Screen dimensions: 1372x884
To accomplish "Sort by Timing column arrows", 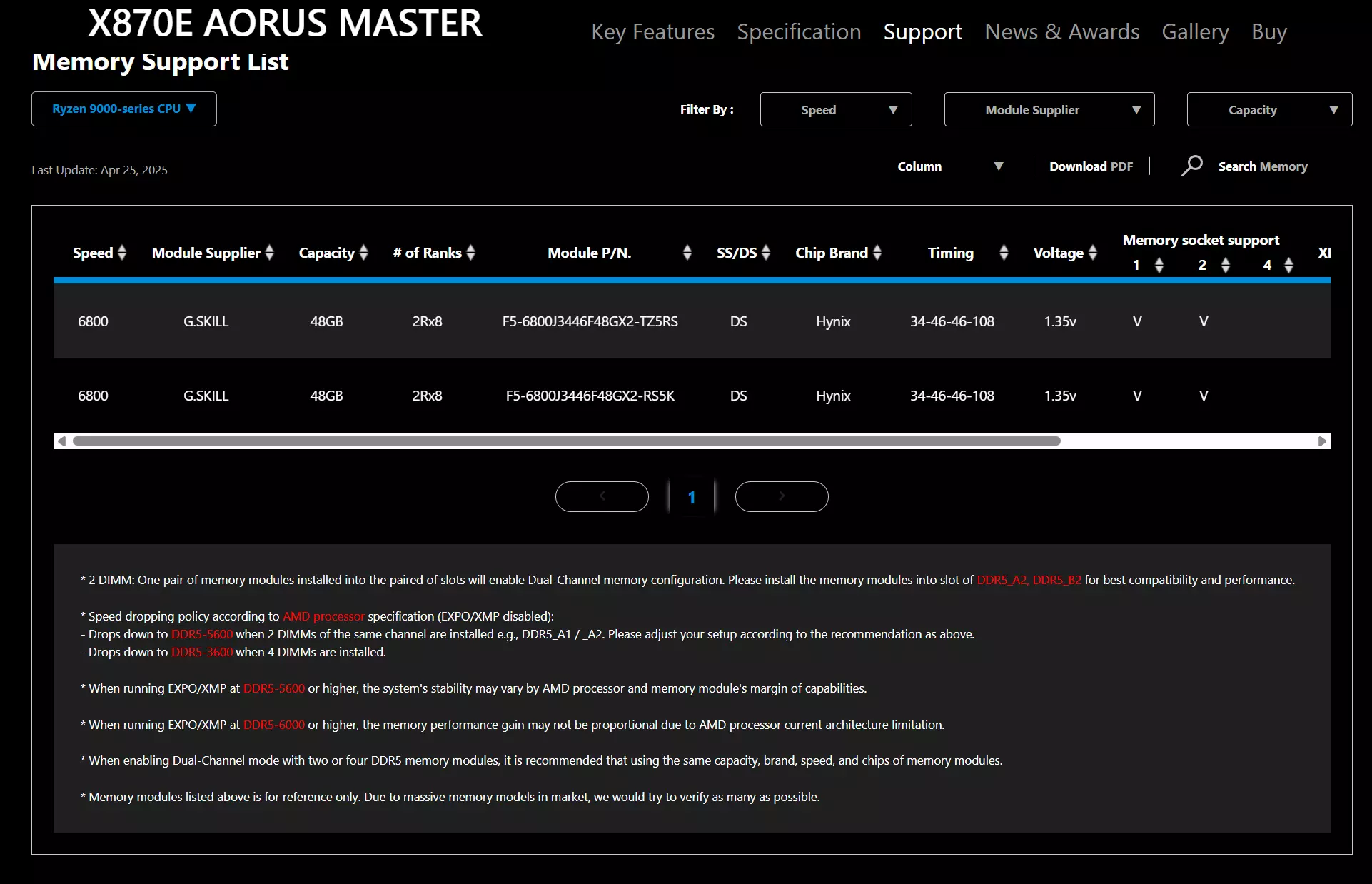I will coord(1004,253).
